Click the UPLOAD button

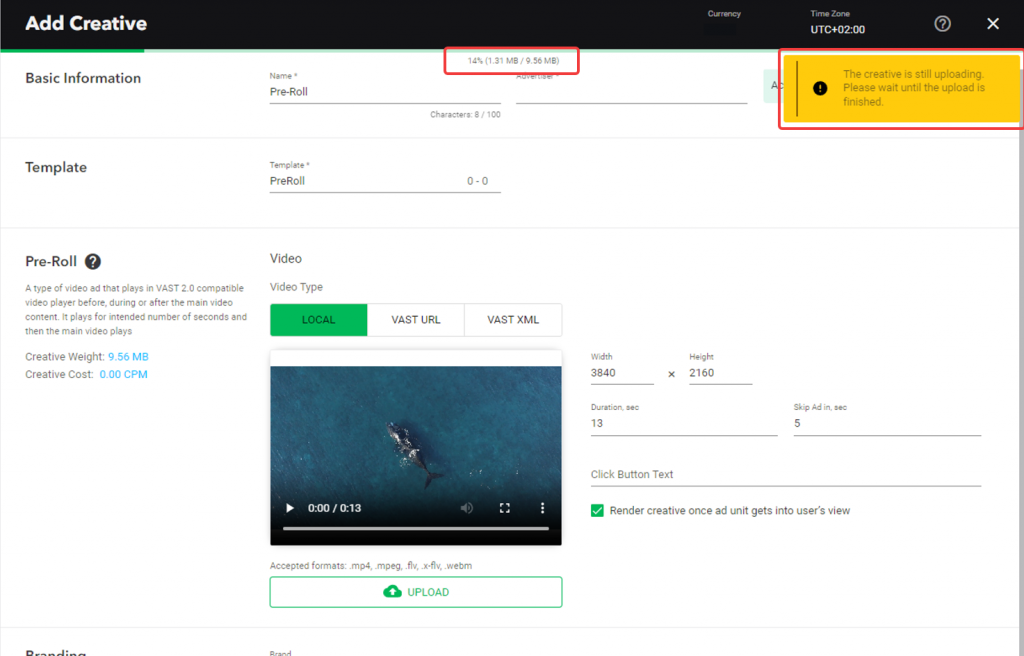(x=416, y=592)
